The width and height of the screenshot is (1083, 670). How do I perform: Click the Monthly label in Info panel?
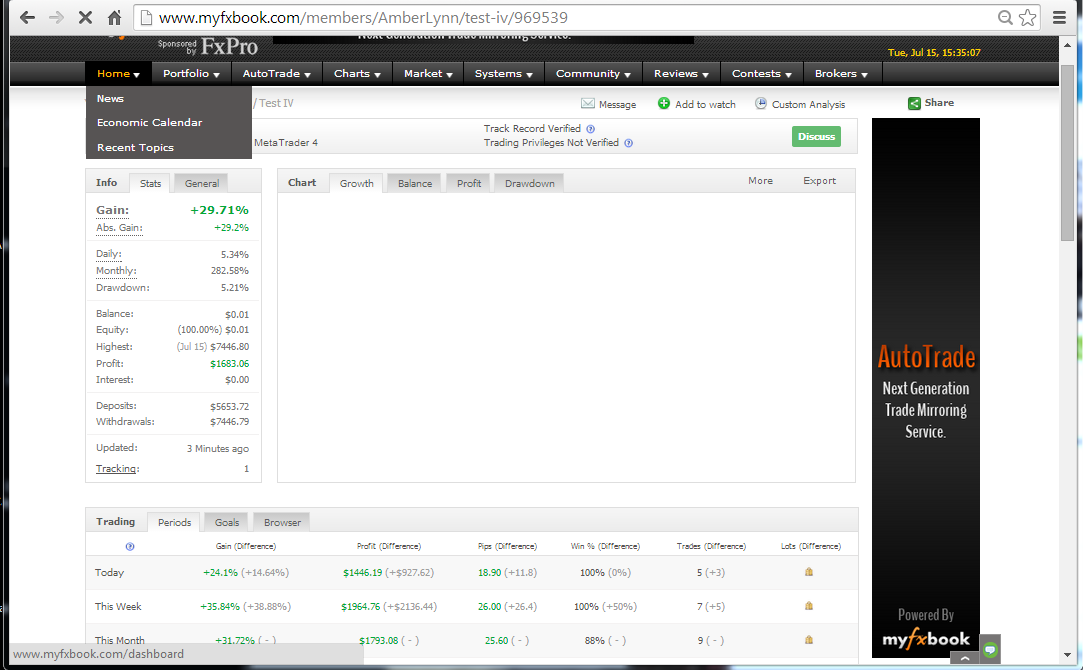point(116,271)
